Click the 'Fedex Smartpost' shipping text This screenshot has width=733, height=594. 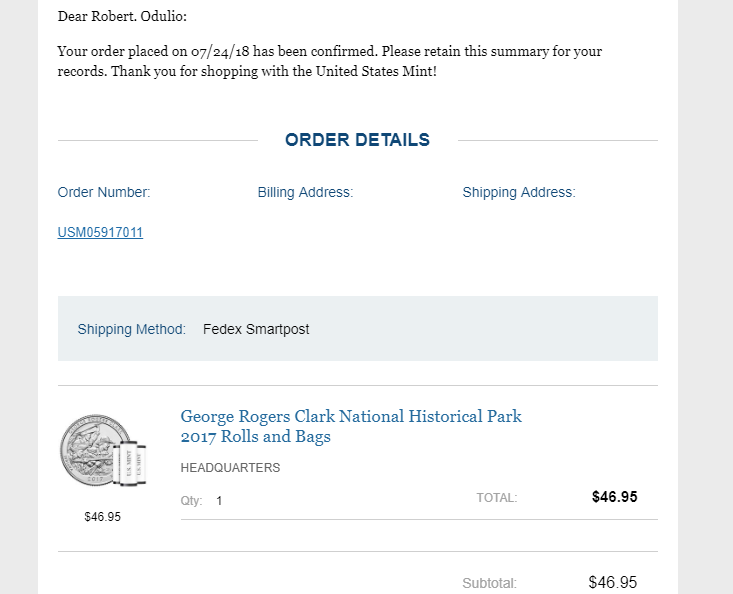click(256, 329)
